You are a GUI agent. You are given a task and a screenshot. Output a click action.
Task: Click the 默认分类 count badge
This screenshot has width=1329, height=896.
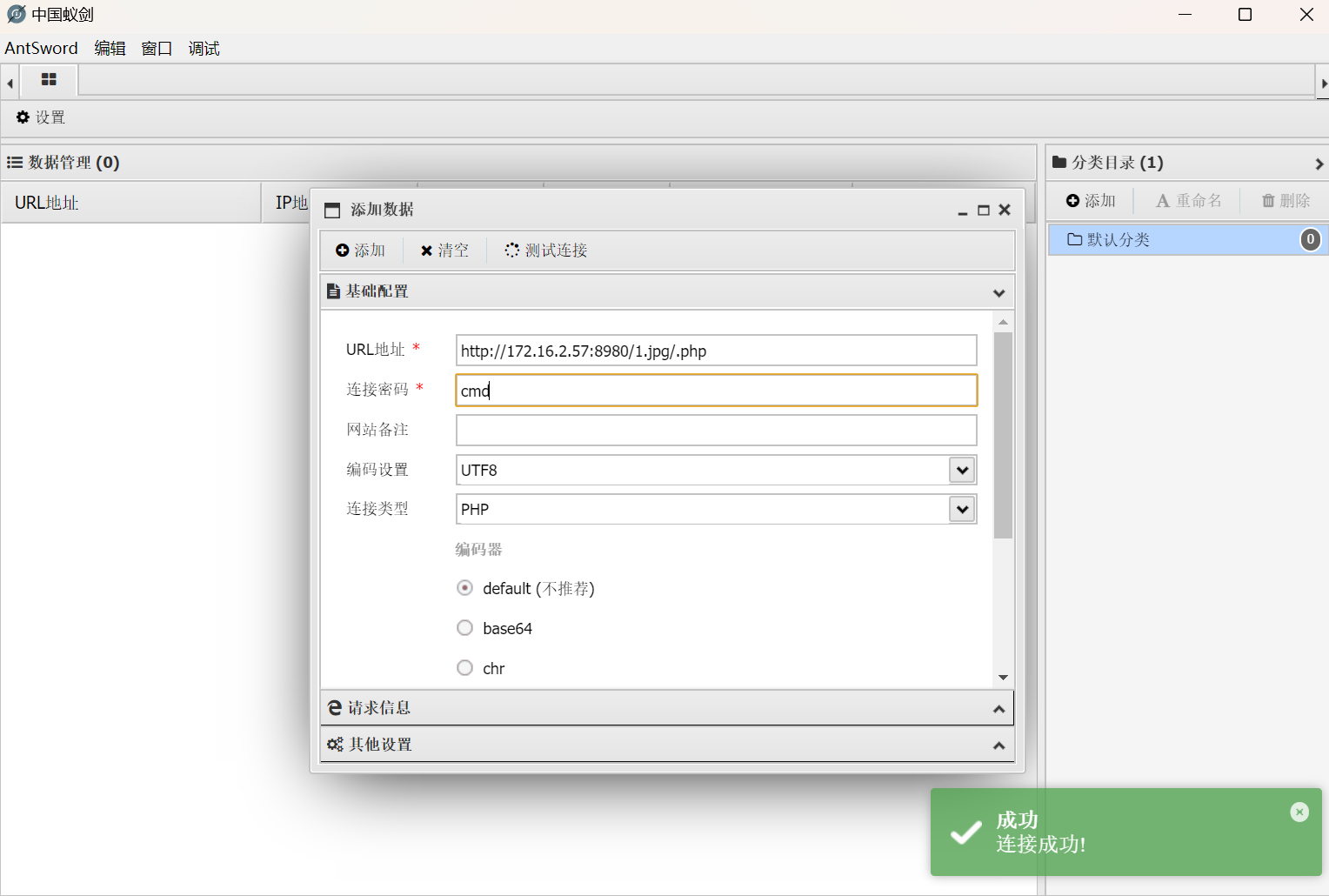tap(1310, 239)
